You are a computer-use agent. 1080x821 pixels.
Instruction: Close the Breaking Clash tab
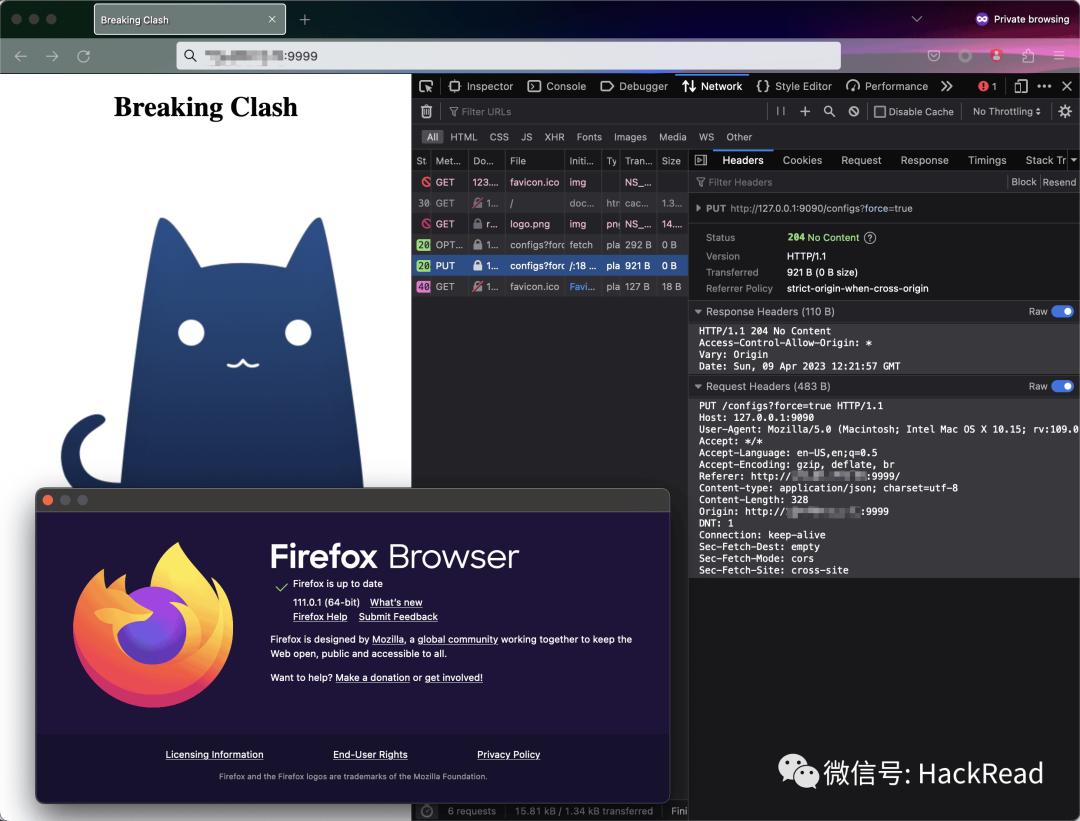point(272,19)
